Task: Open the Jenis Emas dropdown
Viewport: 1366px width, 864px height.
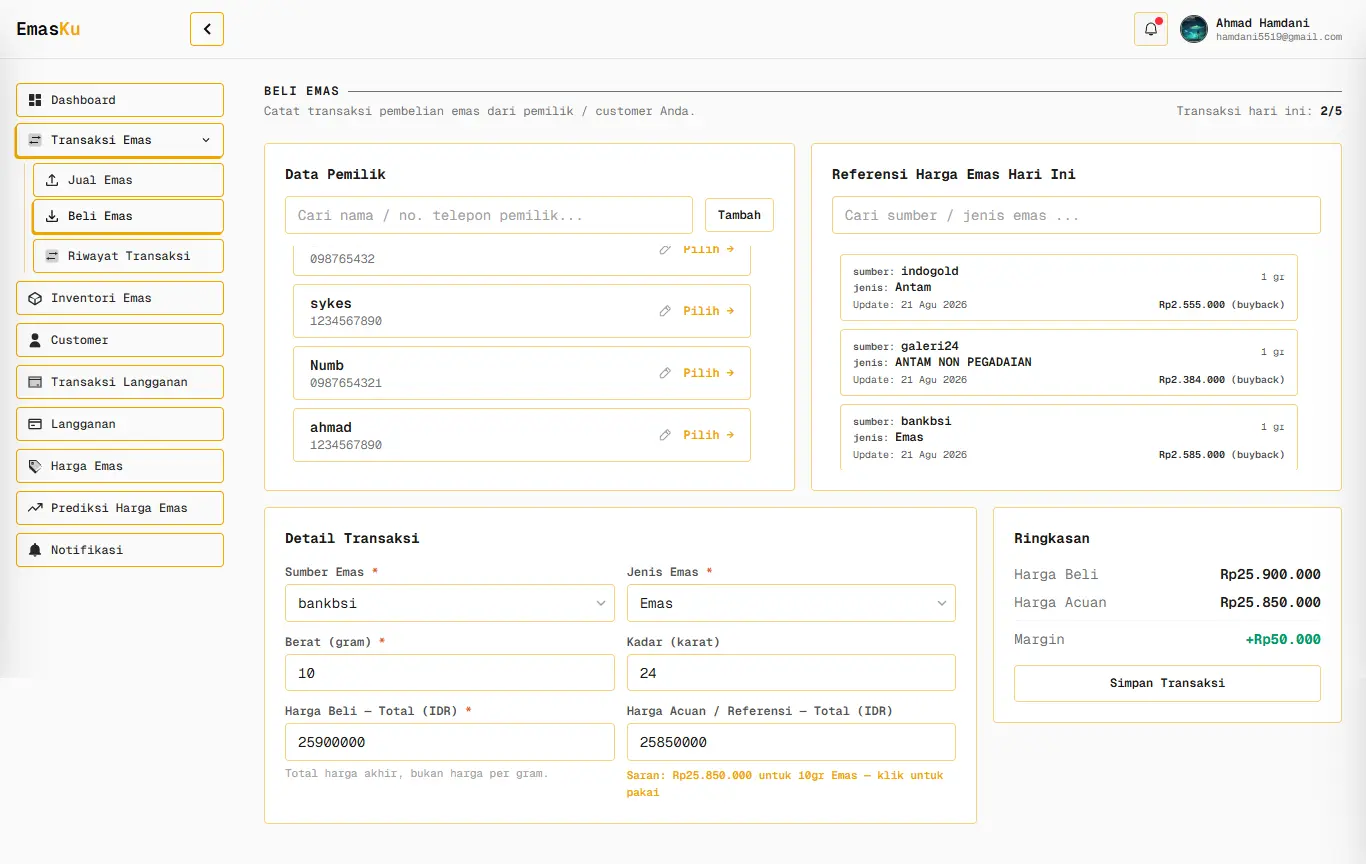Action: point(791,603)
